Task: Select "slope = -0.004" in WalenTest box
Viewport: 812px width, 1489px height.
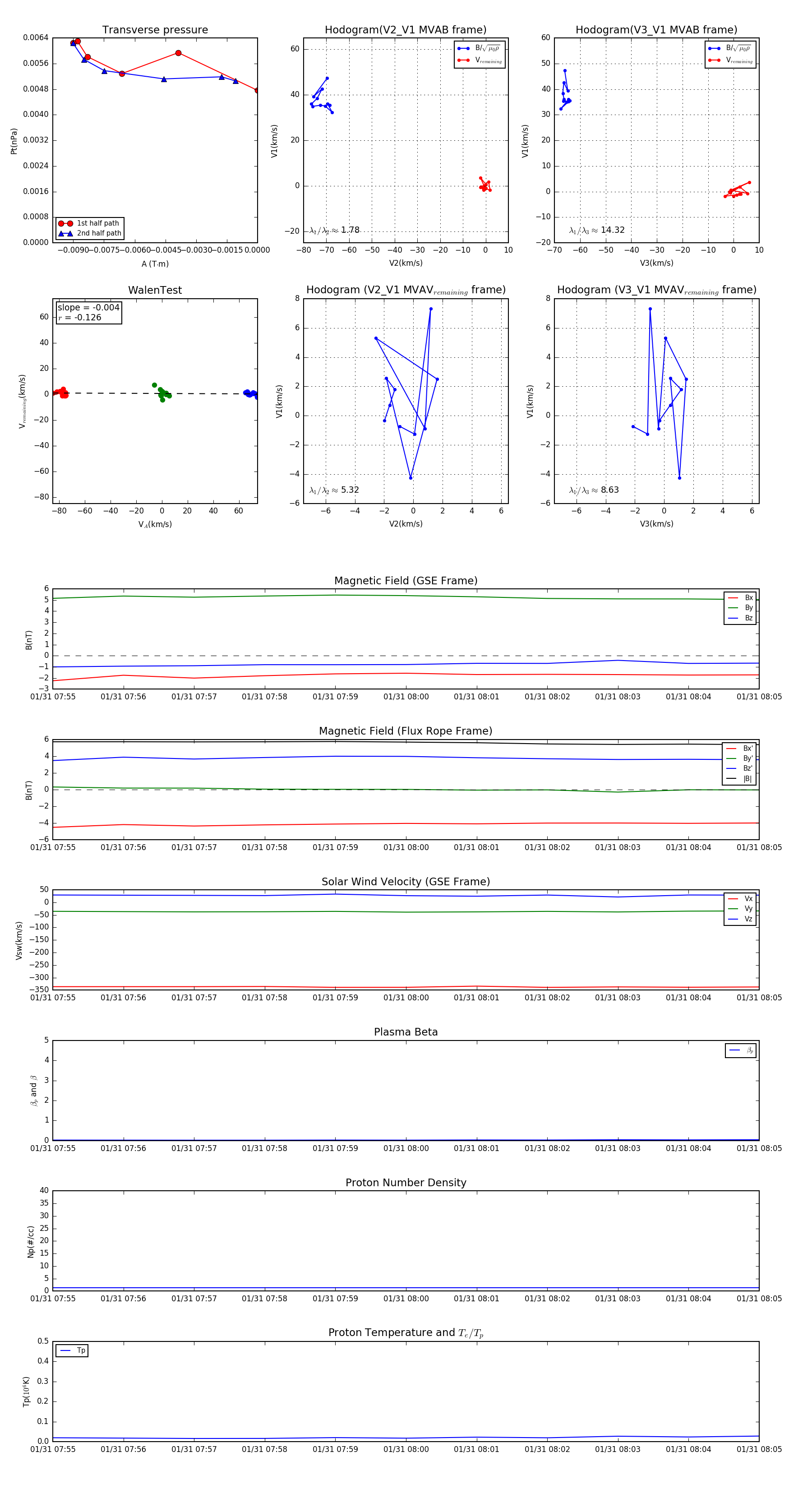Action: [x=88, y=308]
